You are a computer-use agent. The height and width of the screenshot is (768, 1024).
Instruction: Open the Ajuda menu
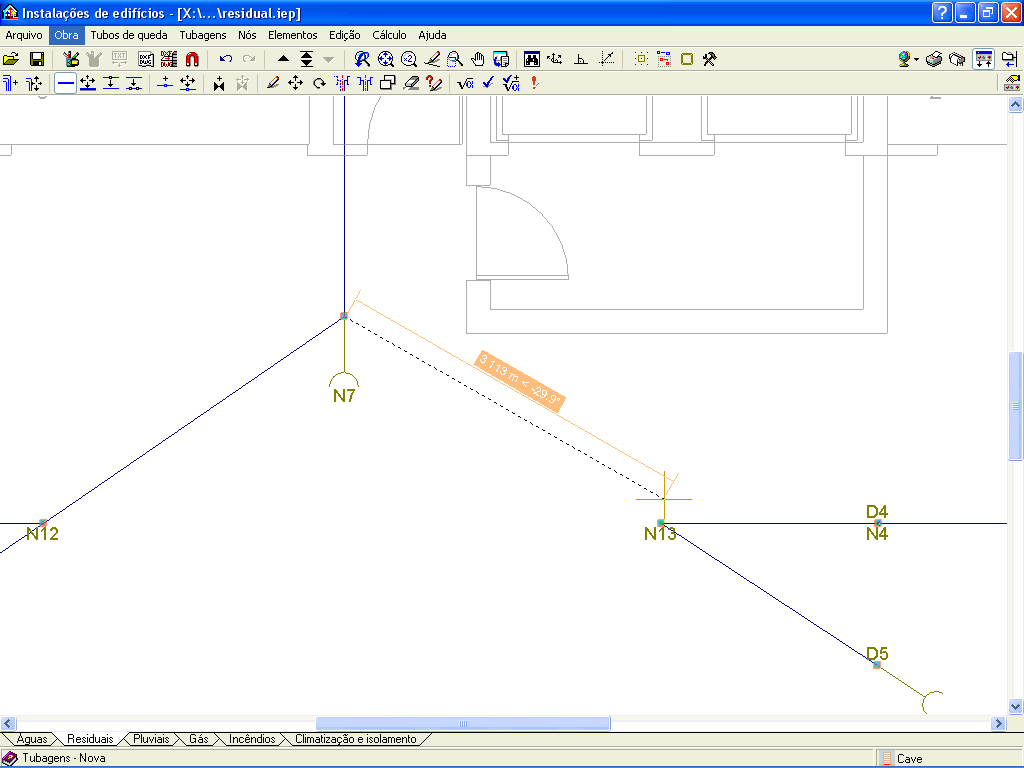pyautogui.click(x=432, y=35)
